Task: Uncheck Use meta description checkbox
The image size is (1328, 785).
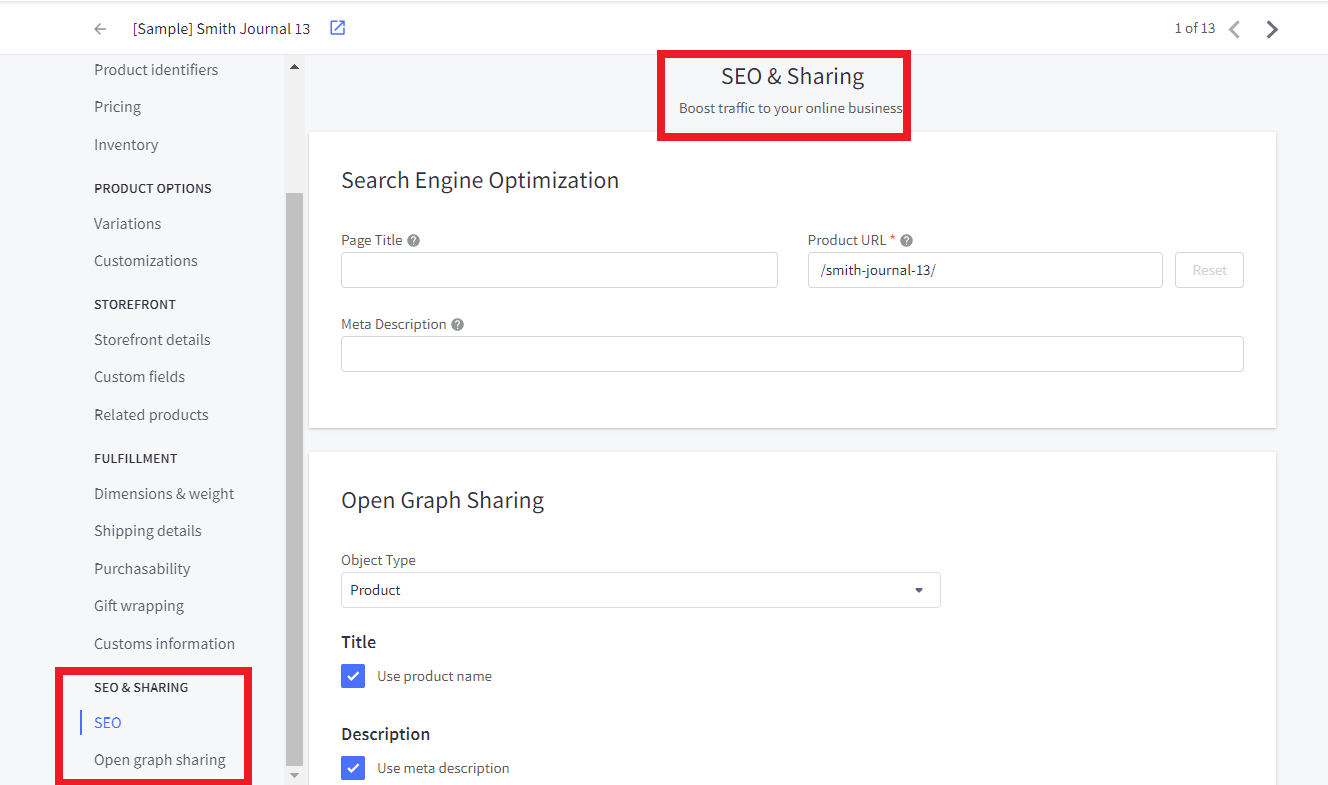Action: 353,768
